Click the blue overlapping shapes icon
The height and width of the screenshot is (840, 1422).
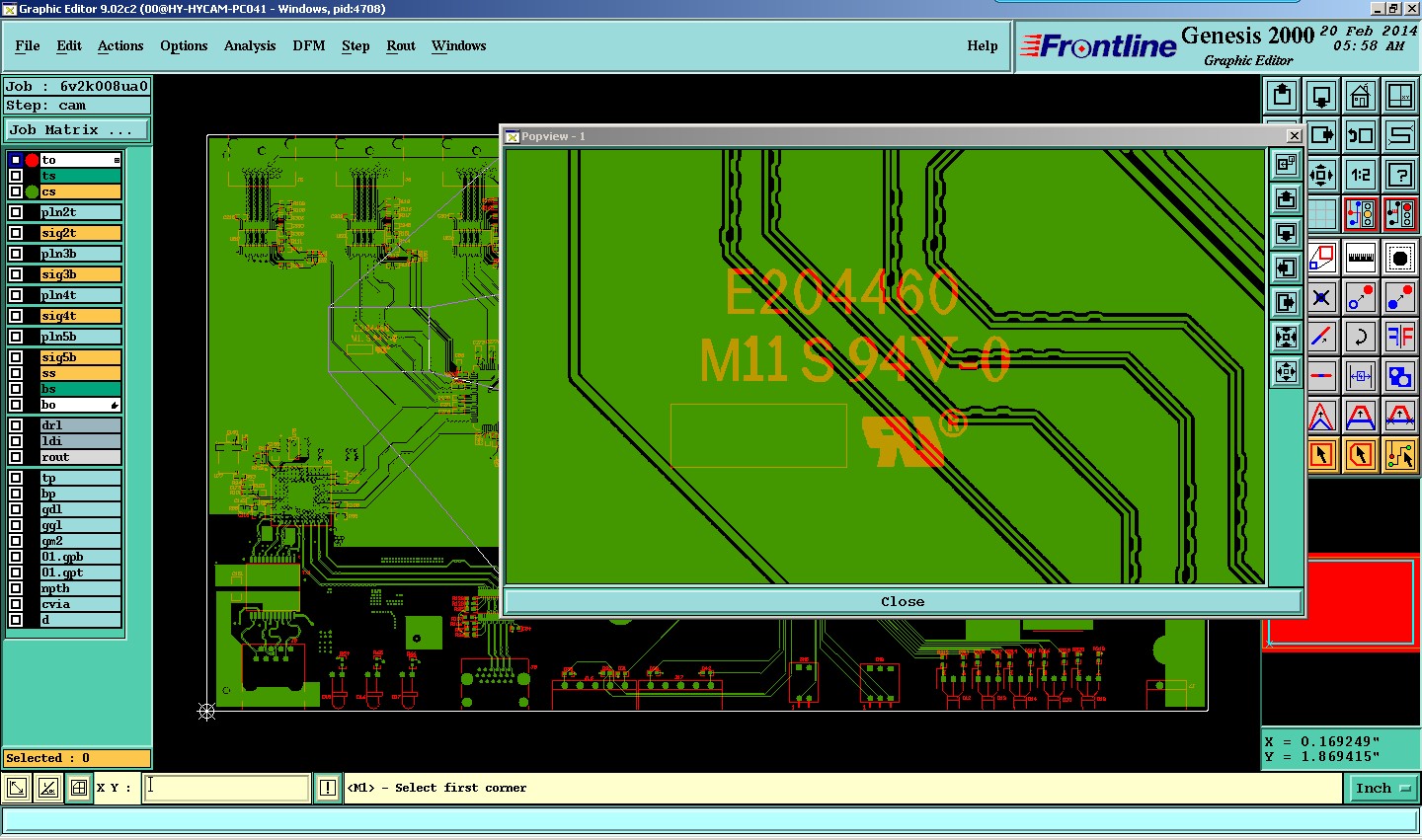(x=1400, y=376)
